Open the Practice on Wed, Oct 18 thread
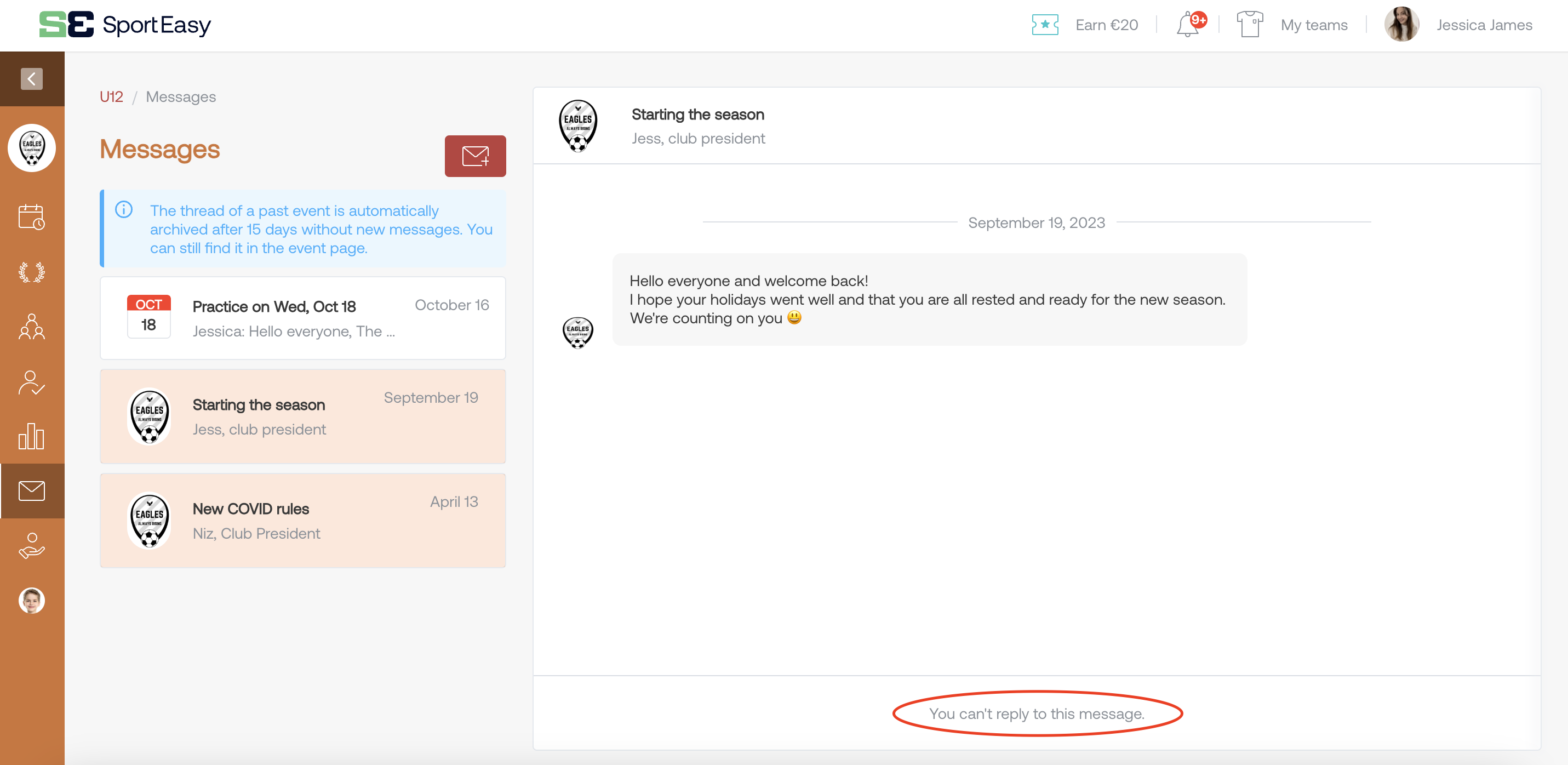Screen dimensions: 1568x765 tap(302, 318)
